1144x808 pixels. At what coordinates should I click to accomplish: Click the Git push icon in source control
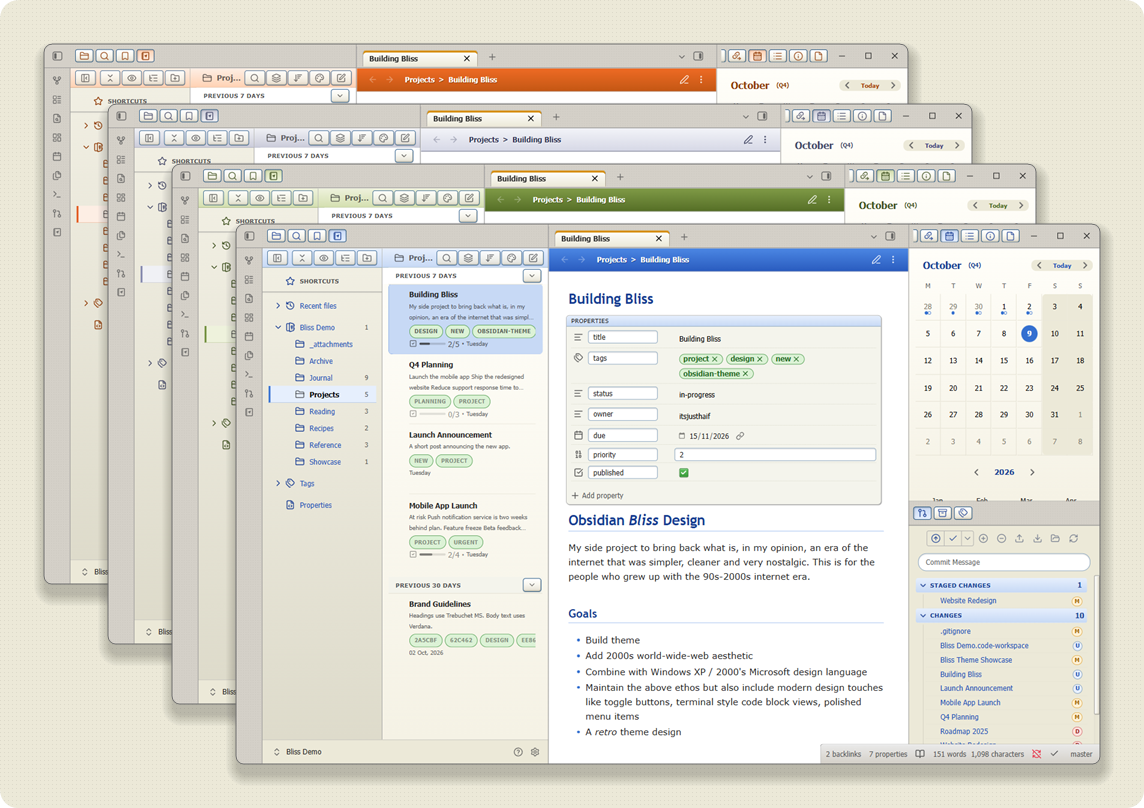click(1019, 539)
